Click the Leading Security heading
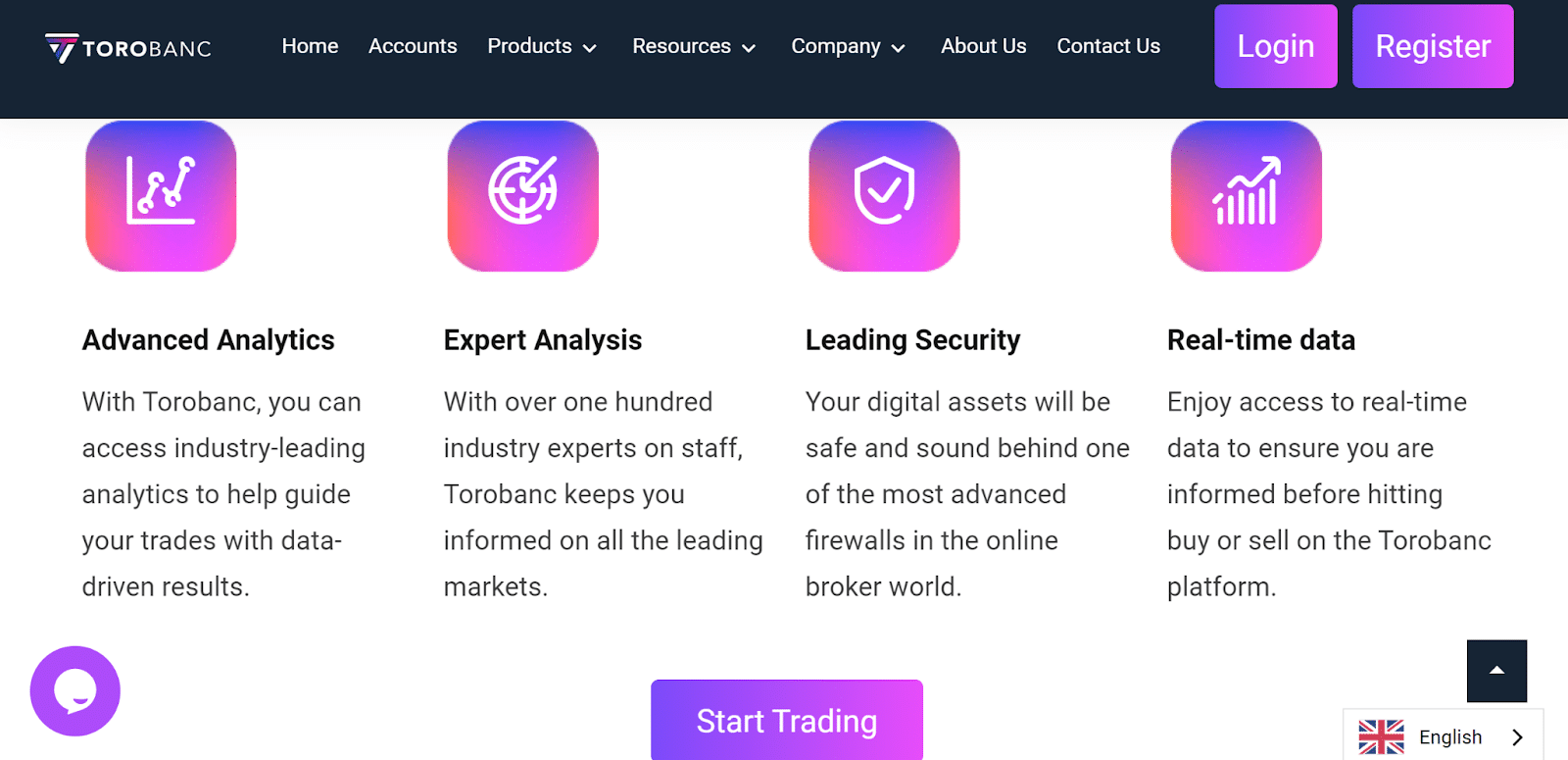This screenshot has height=760, width=1568. [x=912, y=340]
